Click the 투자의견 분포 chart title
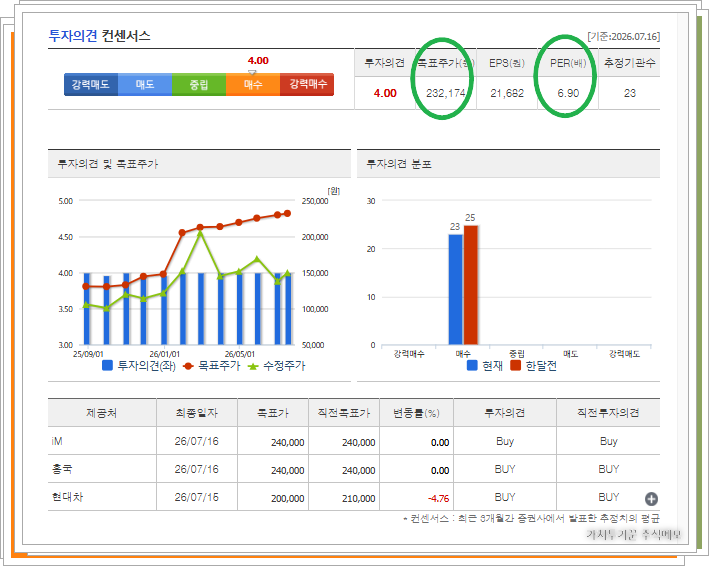Image resolution: width=709 pixels, height=566 pixels. pos(399,164)
